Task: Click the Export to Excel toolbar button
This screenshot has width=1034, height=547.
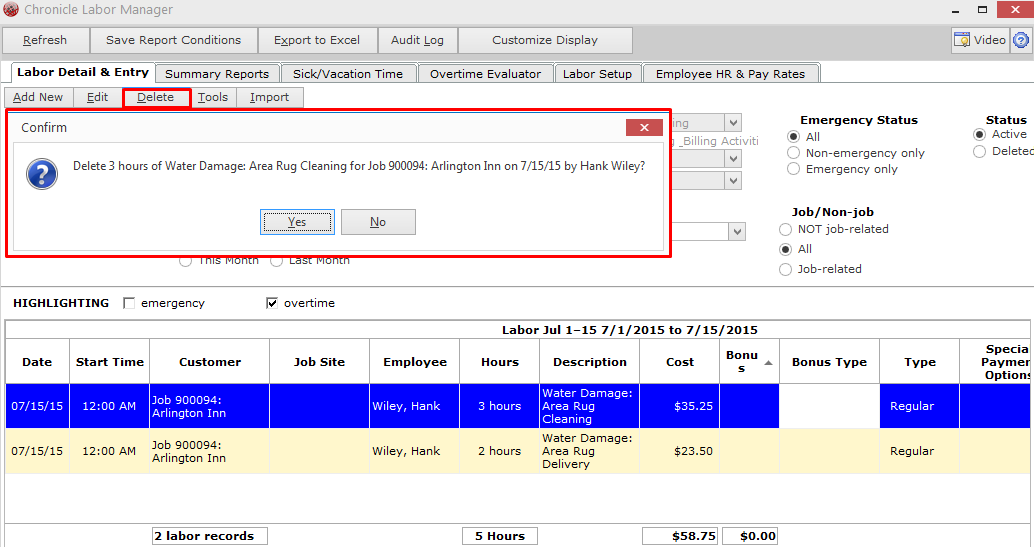Action: click(x=317, y=40)
